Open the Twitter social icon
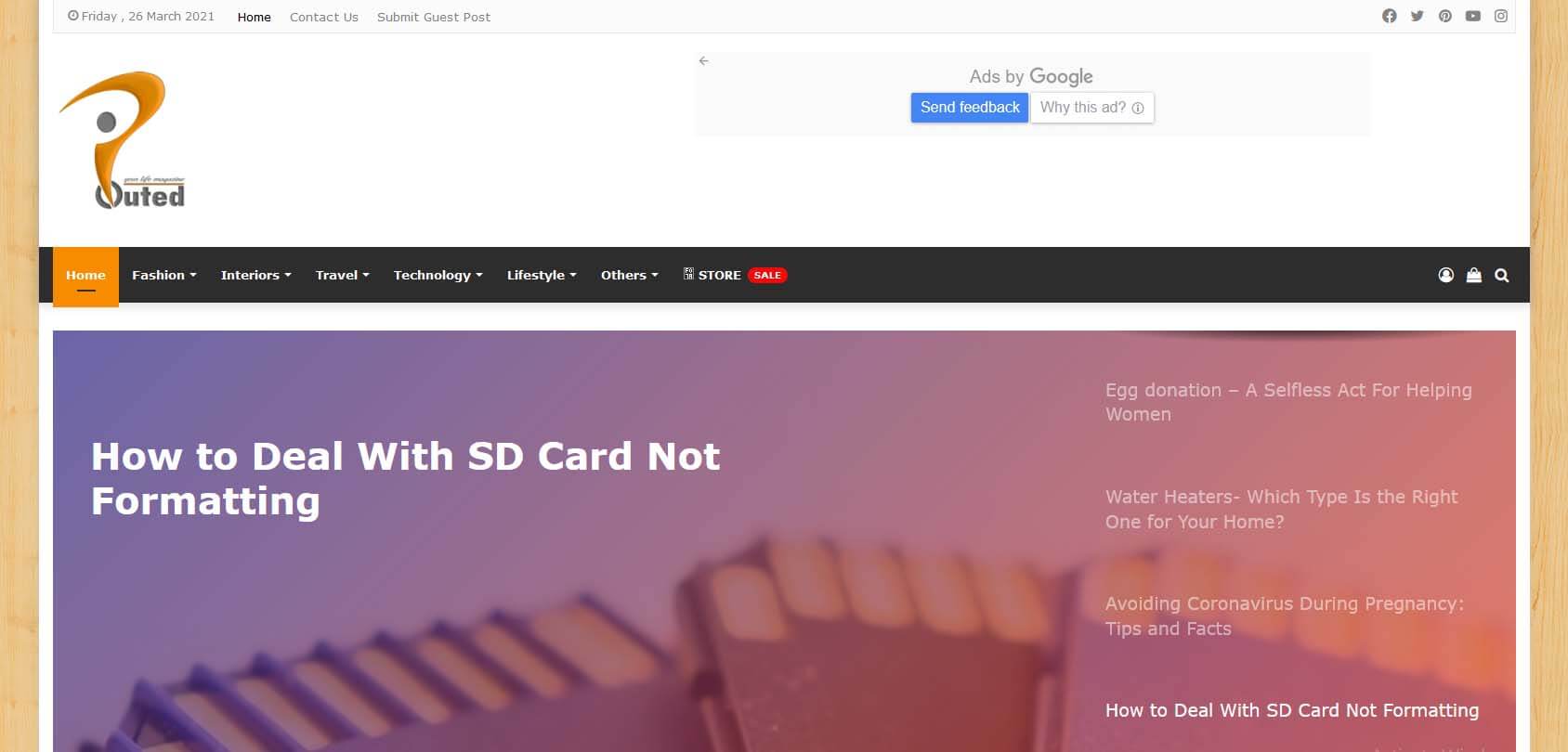This screenshot has width=1568, height=752. pyautogui.click(x=1417, y=16)
